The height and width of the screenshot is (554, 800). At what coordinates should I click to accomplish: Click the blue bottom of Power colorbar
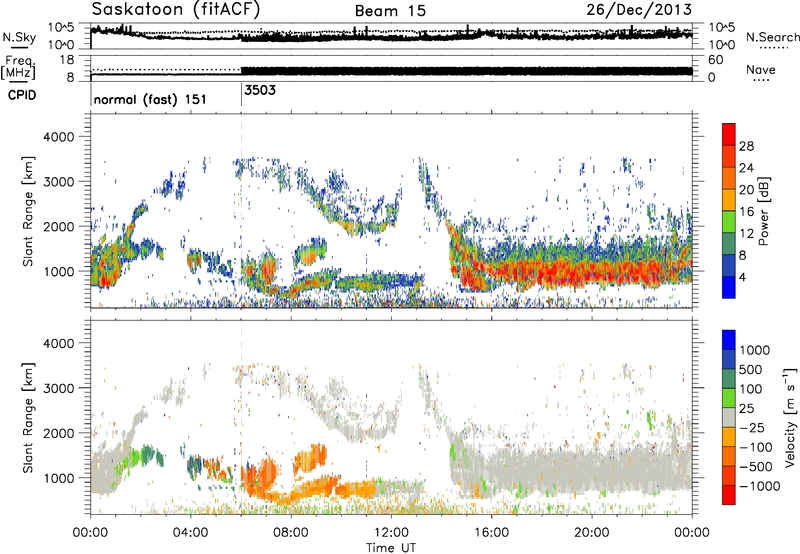(729, 287)
